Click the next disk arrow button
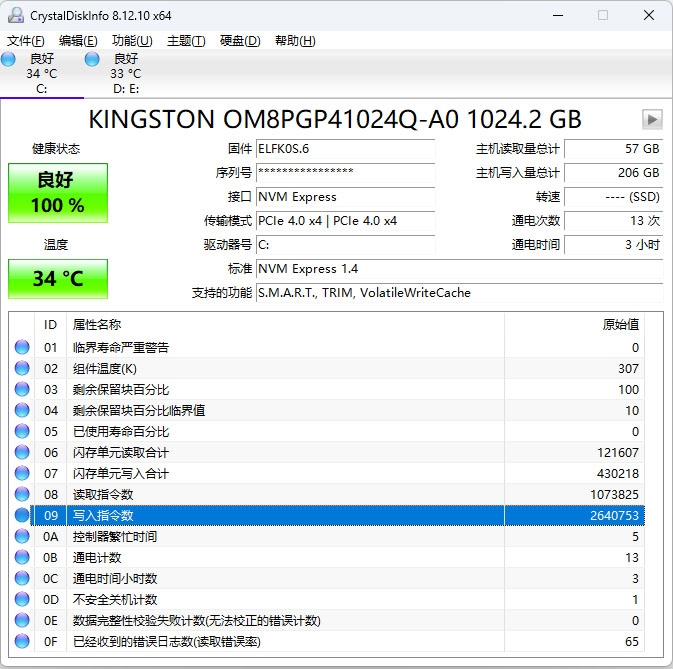This screenshot has width=673, height=669. (652, 119)
